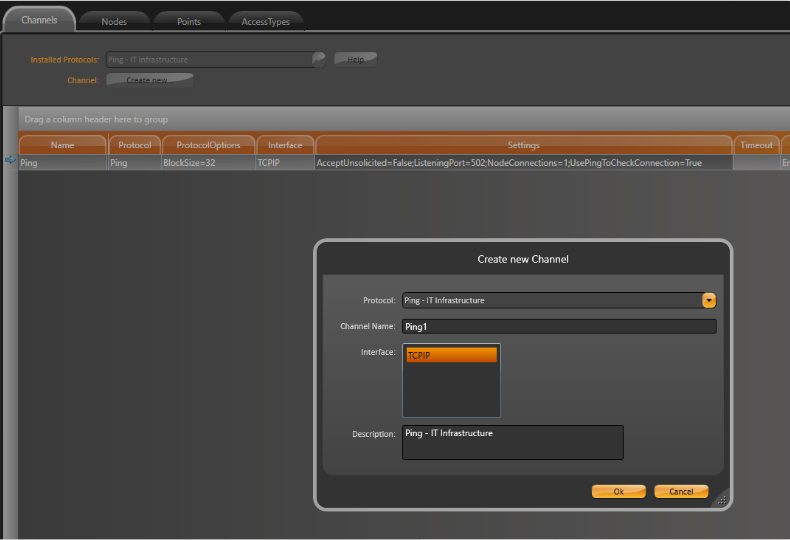
Task: Click the Channel Name field containing Ping1
Action: click(558, 326)
